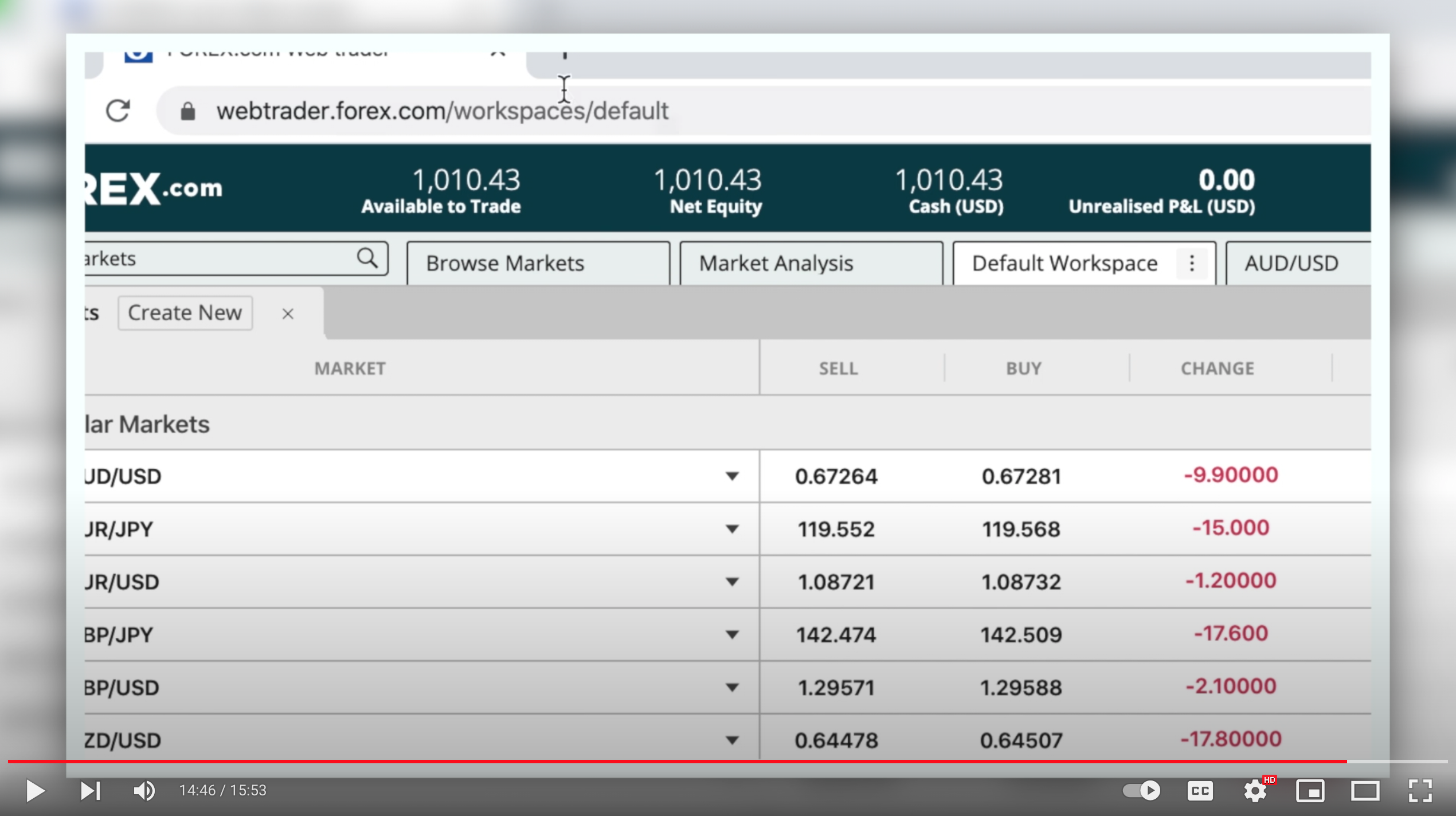
Task: Expand the AUD/USD row dropdown arrow
Action: point(732,476)
